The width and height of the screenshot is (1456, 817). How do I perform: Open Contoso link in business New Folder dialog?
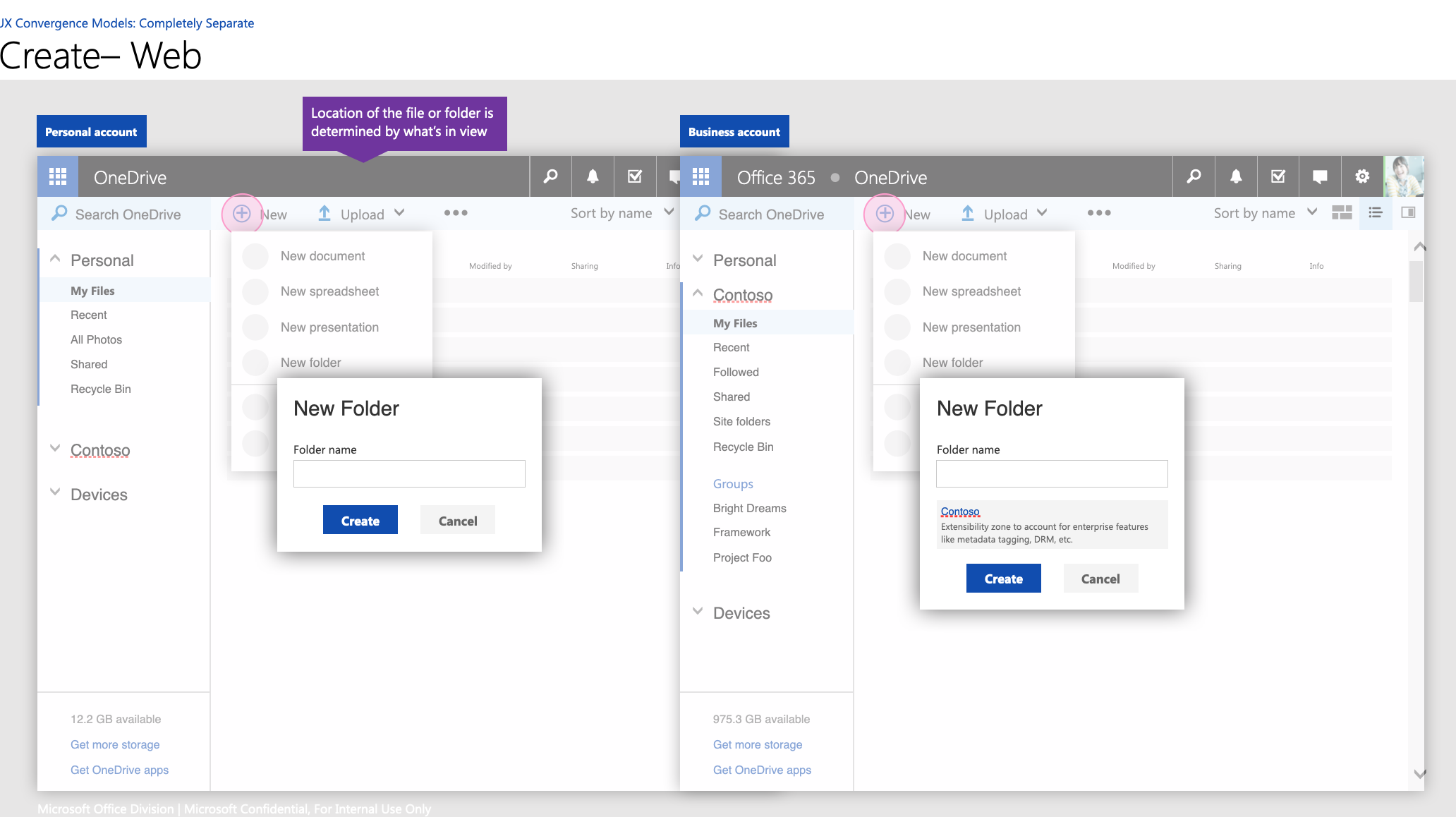click(960, 512)
